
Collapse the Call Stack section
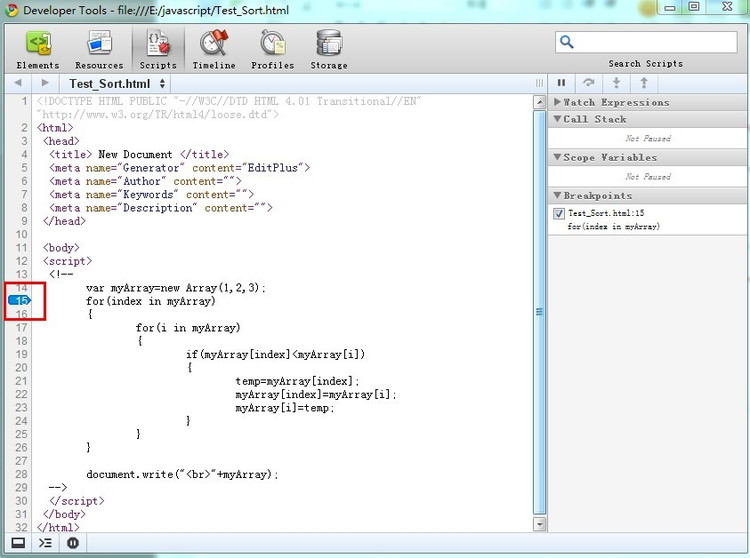point(557,119)
